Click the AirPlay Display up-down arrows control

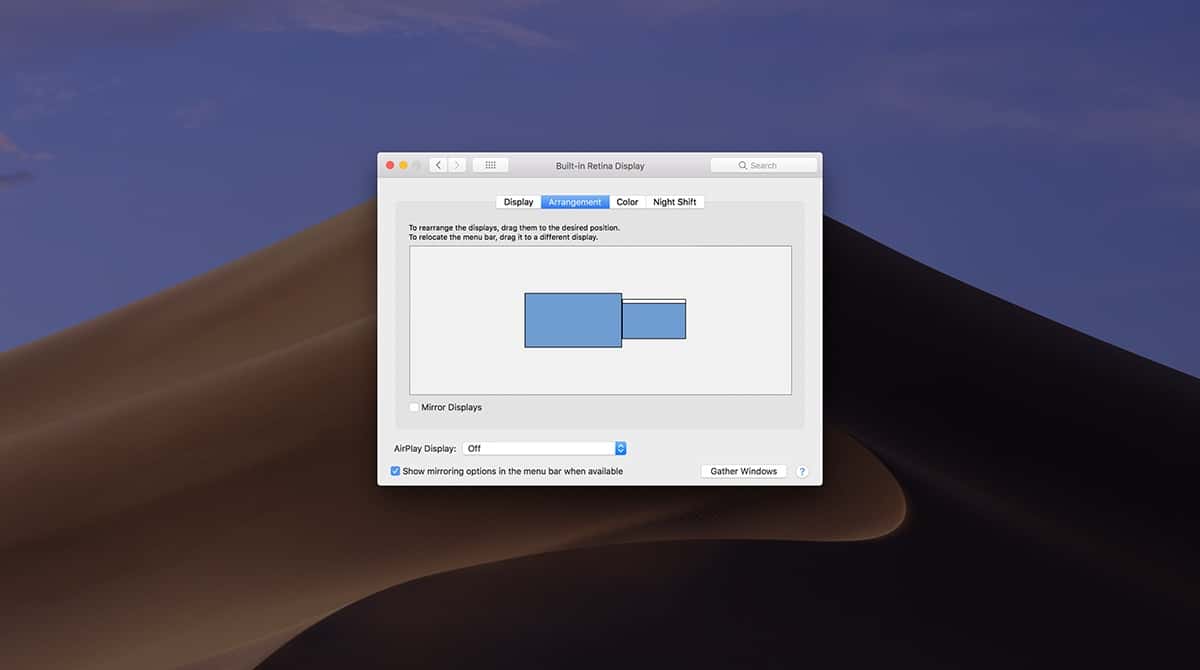tap(620, 448)
